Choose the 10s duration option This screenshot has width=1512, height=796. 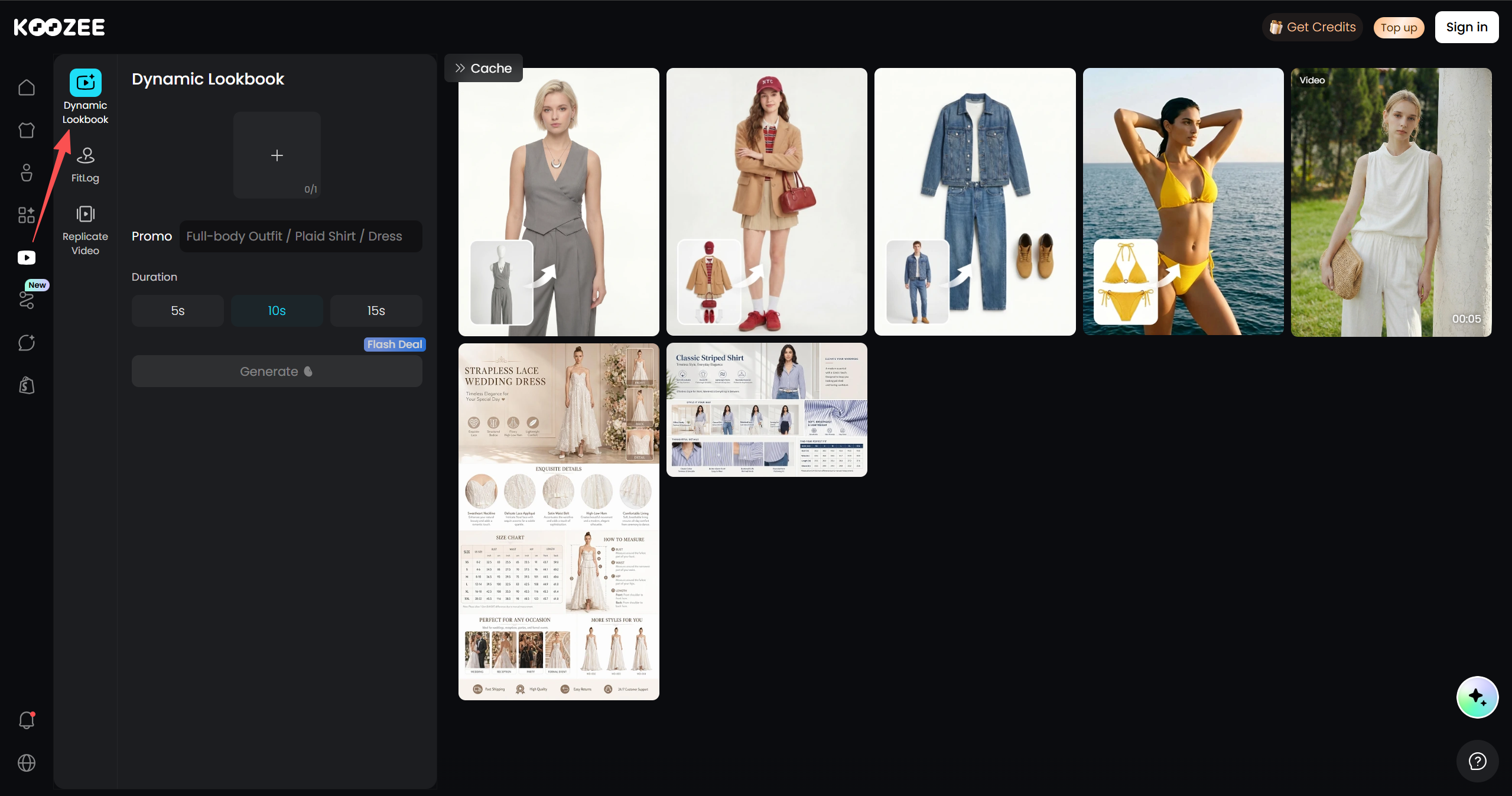277,311
